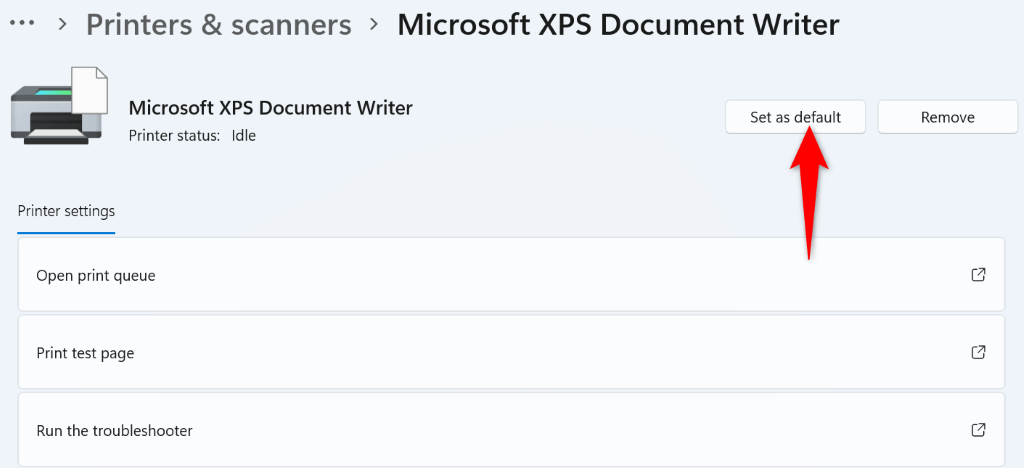Go back to Printers & scanners breadcrumb
Viewport: 1024px width, 468px height.
tap(219, 24)
